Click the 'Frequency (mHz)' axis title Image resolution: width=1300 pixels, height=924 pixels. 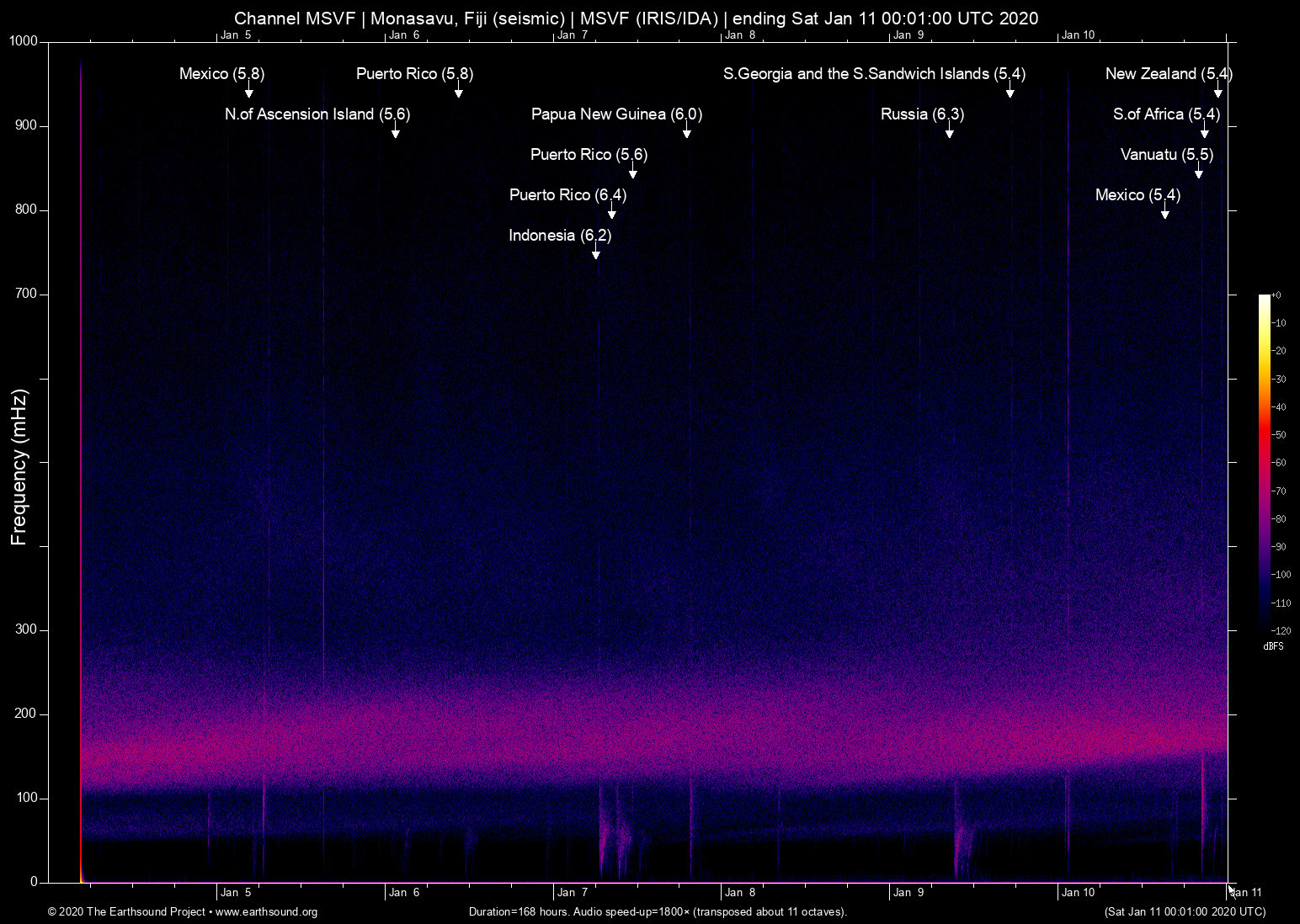(19, 467)
